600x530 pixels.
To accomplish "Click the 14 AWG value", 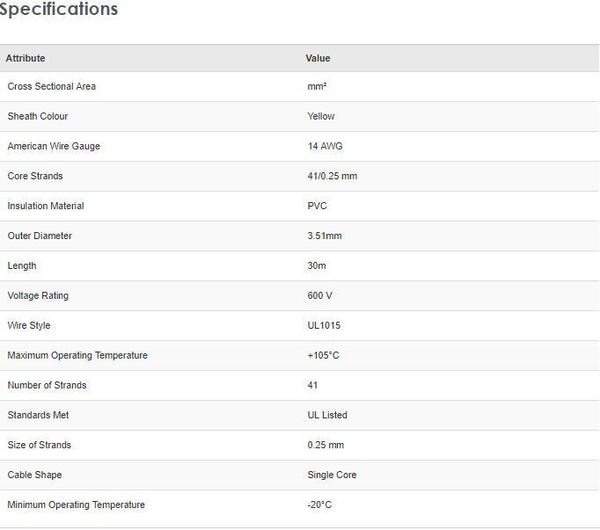I will tap(325, 146).
